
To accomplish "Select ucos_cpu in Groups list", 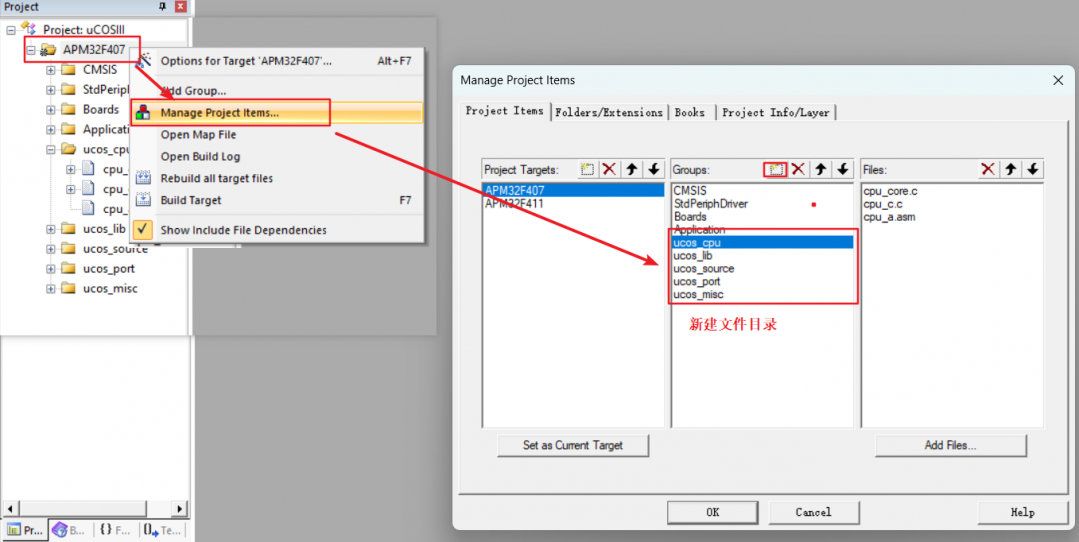I will [762, 242].
